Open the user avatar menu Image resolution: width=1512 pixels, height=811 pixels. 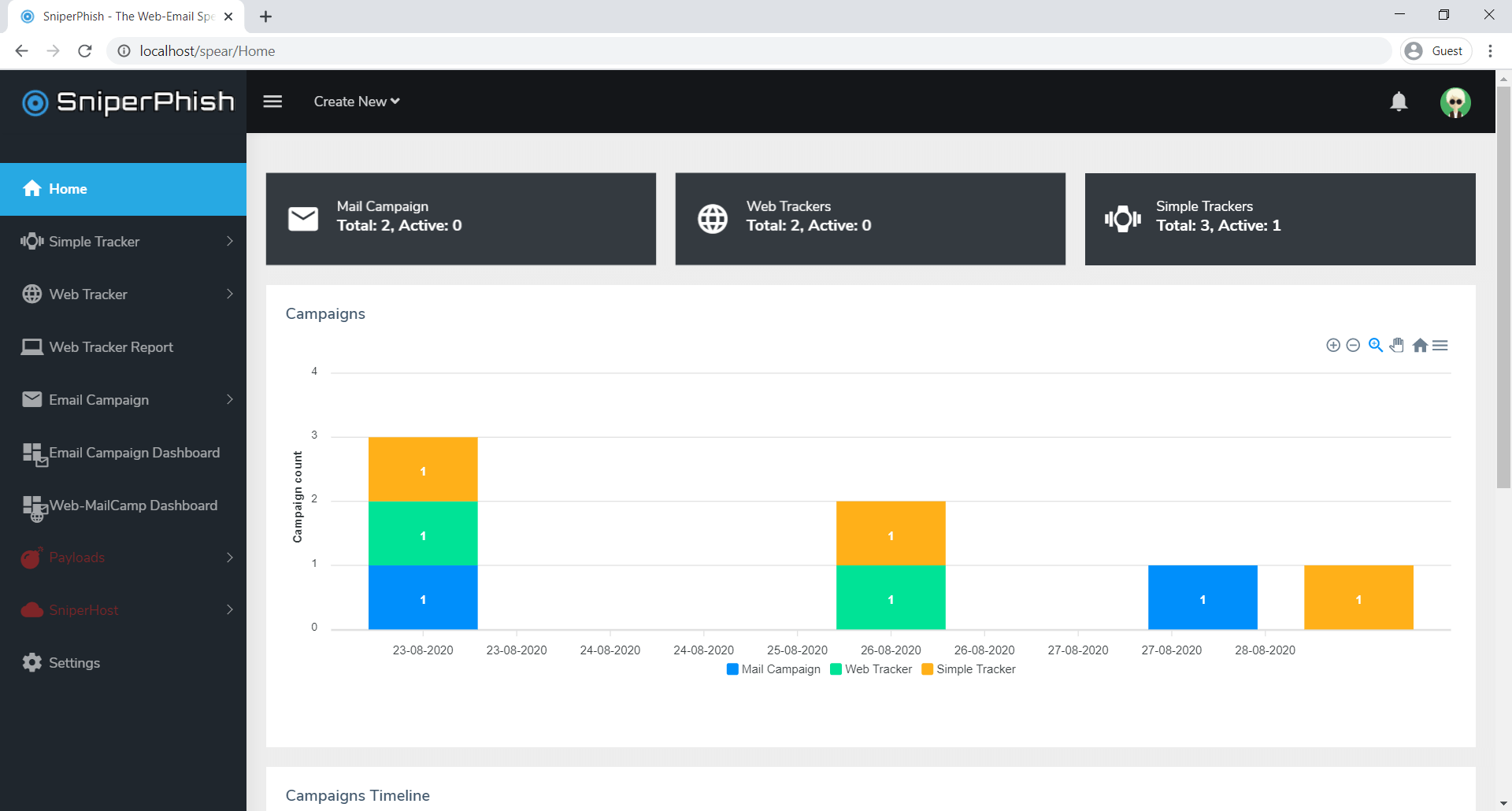[1455, 102]
